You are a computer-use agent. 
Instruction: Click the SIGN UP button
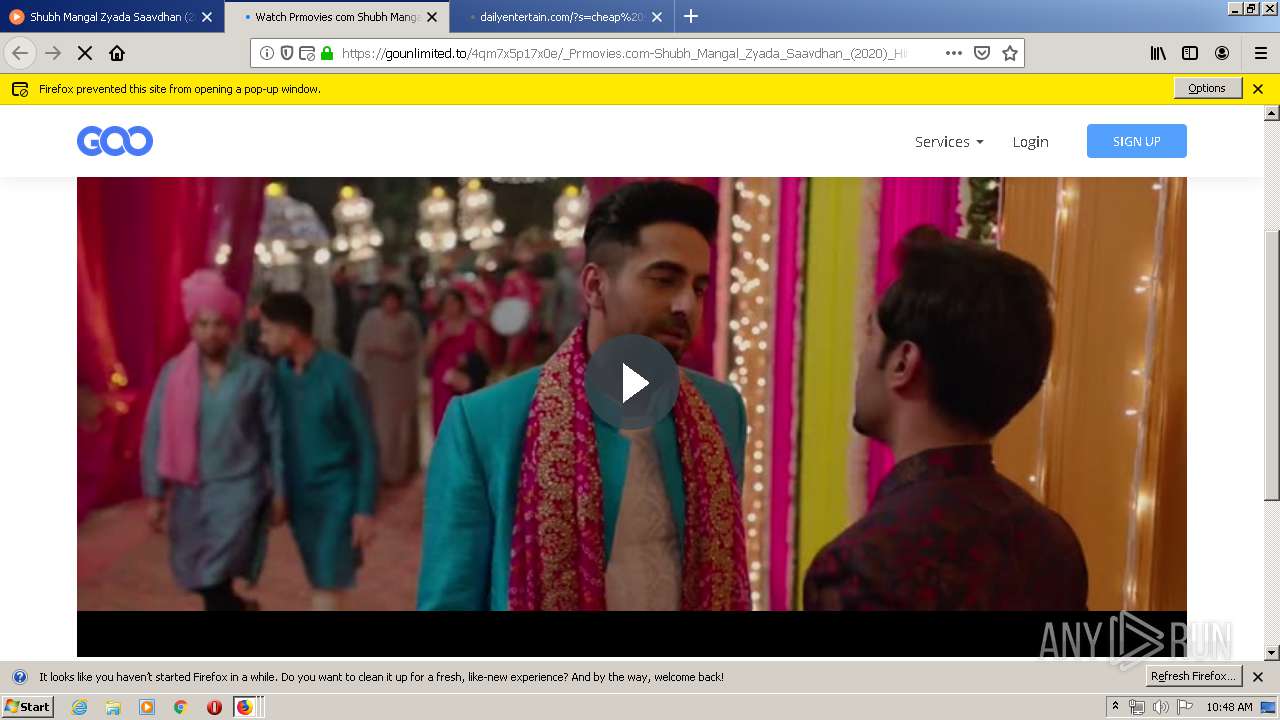point(1137,141)
